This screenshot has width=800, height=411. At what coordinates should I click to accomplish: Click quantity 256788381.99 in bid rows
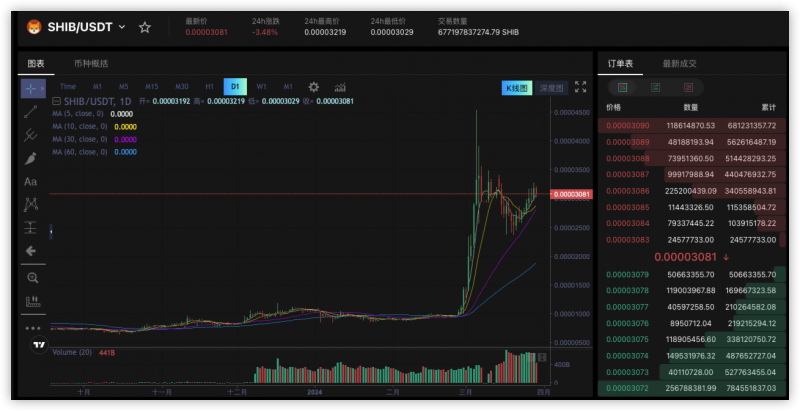tap(690, 388)
